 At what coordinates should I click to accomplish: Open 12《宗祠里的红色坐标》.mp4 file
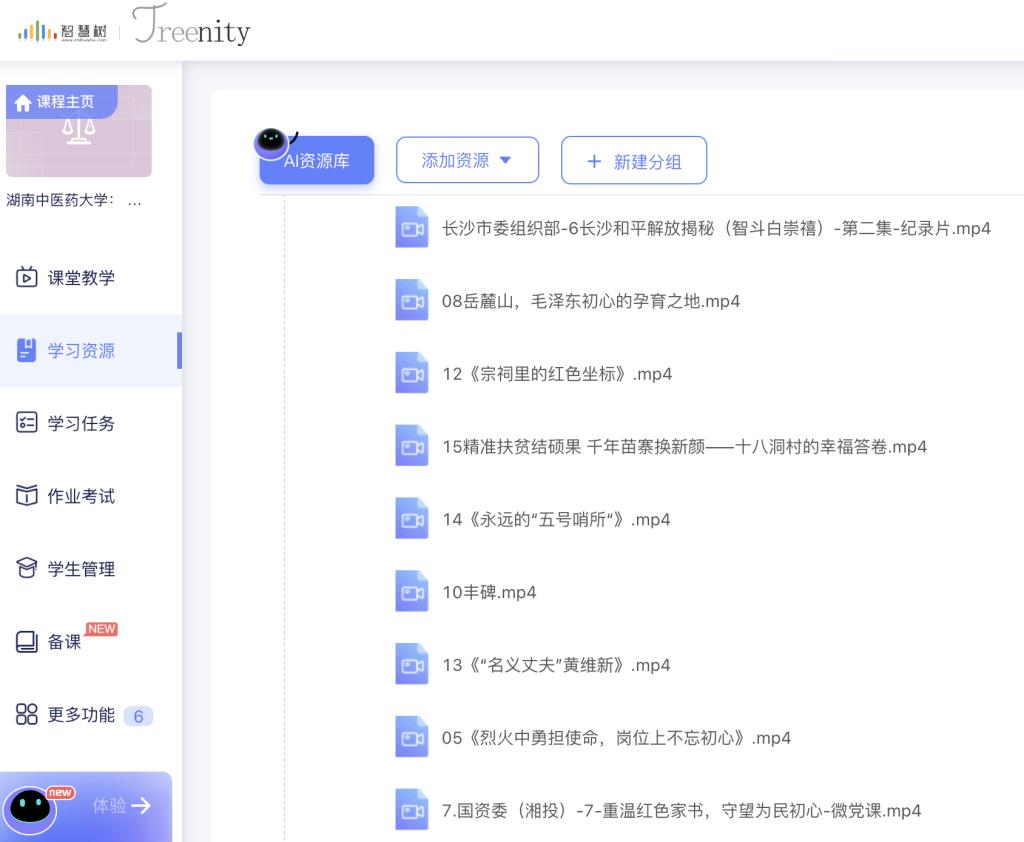point(557,374)
